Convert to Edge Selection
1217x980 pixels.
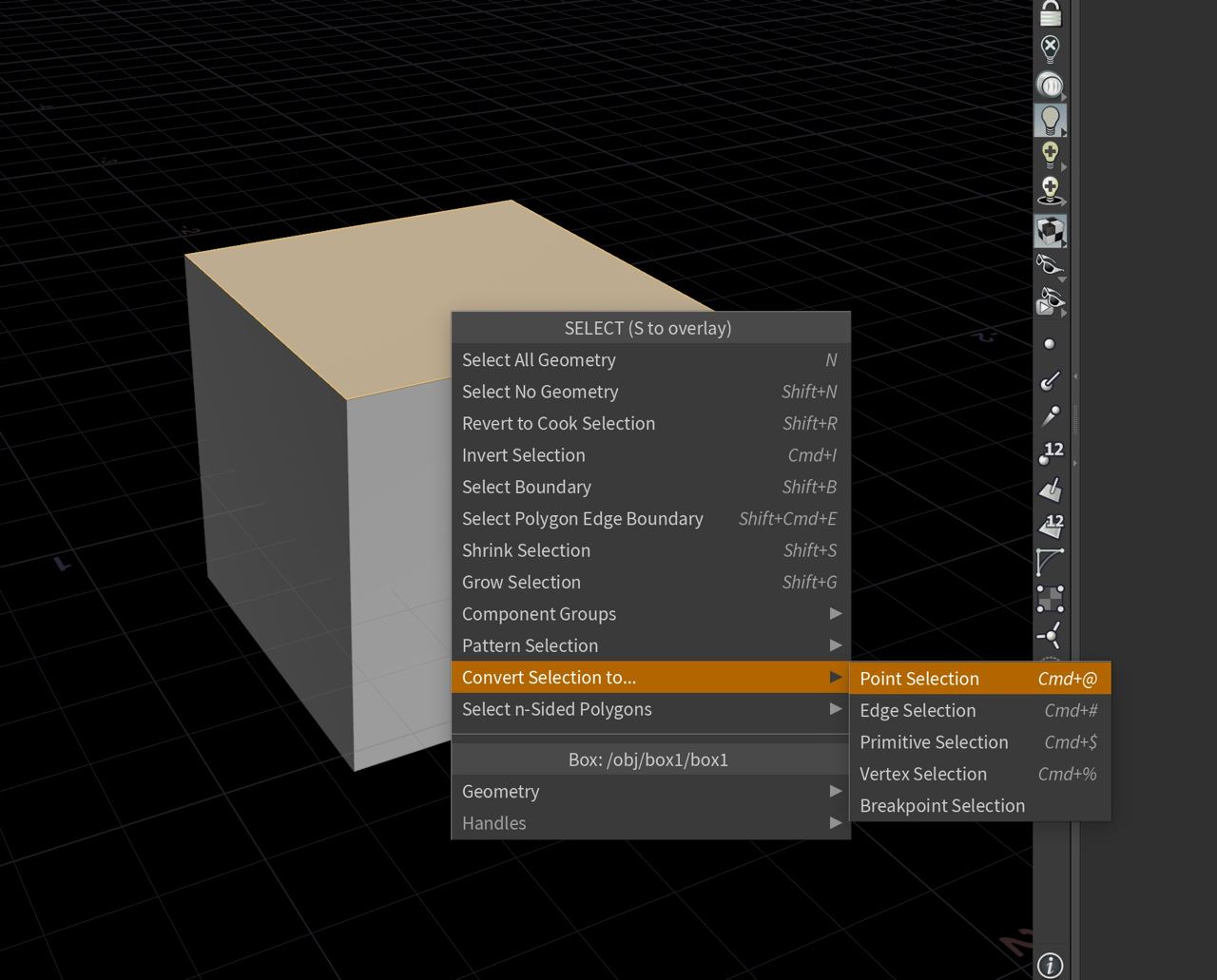[979, 710]
